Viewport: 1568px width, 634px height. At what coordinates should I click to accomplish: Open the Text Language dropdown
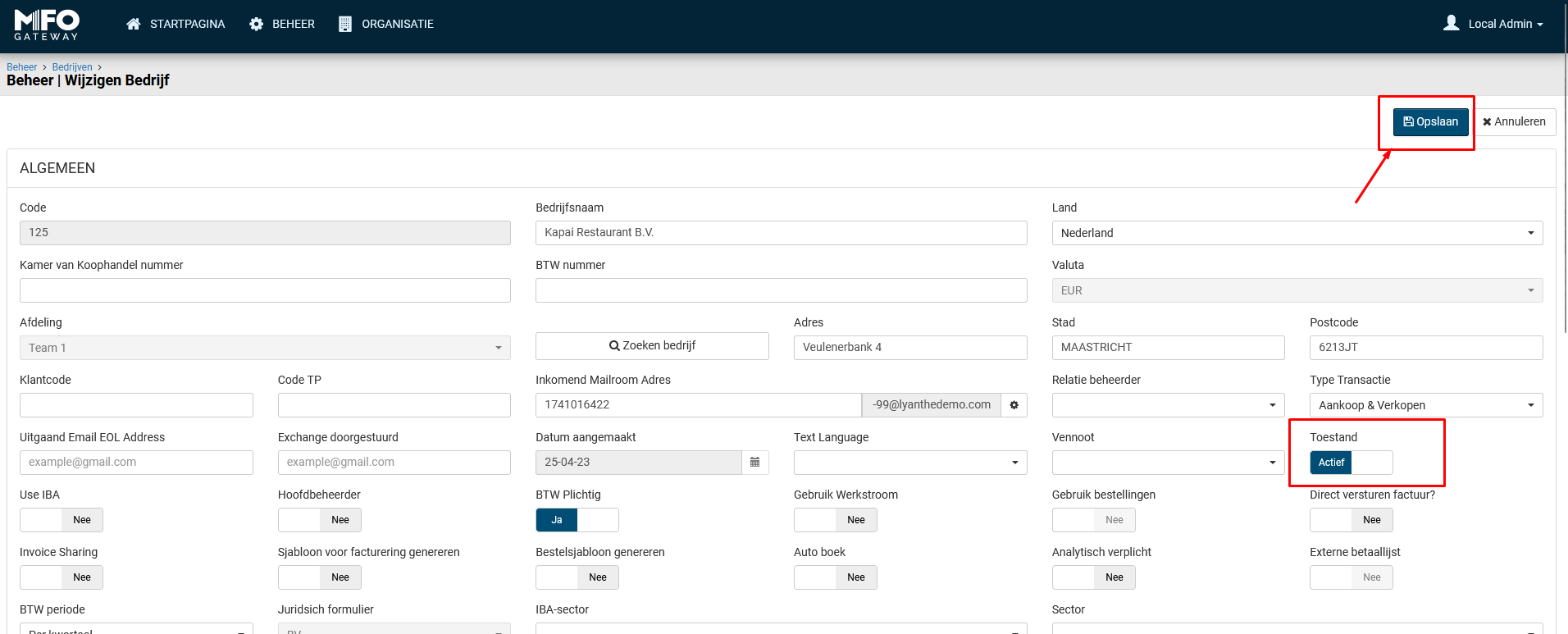pyautogui.click(x=909, y=463)
